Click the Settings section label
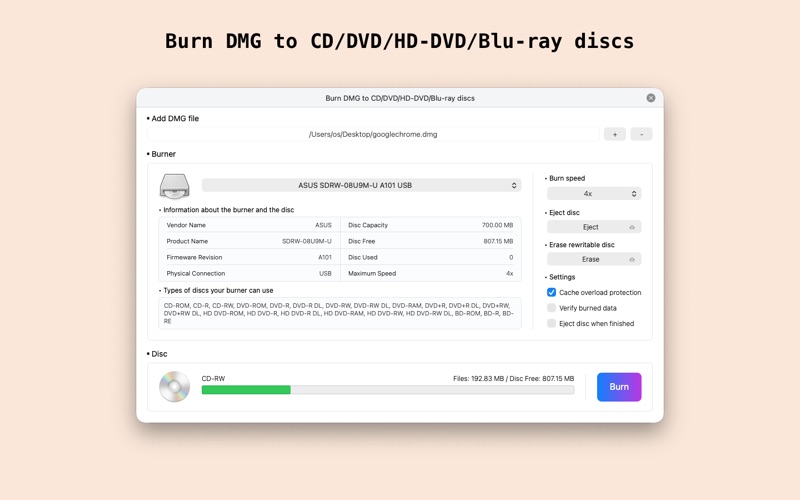The height and width of the screenshot is (500, 800). click(x=560, y=277)
